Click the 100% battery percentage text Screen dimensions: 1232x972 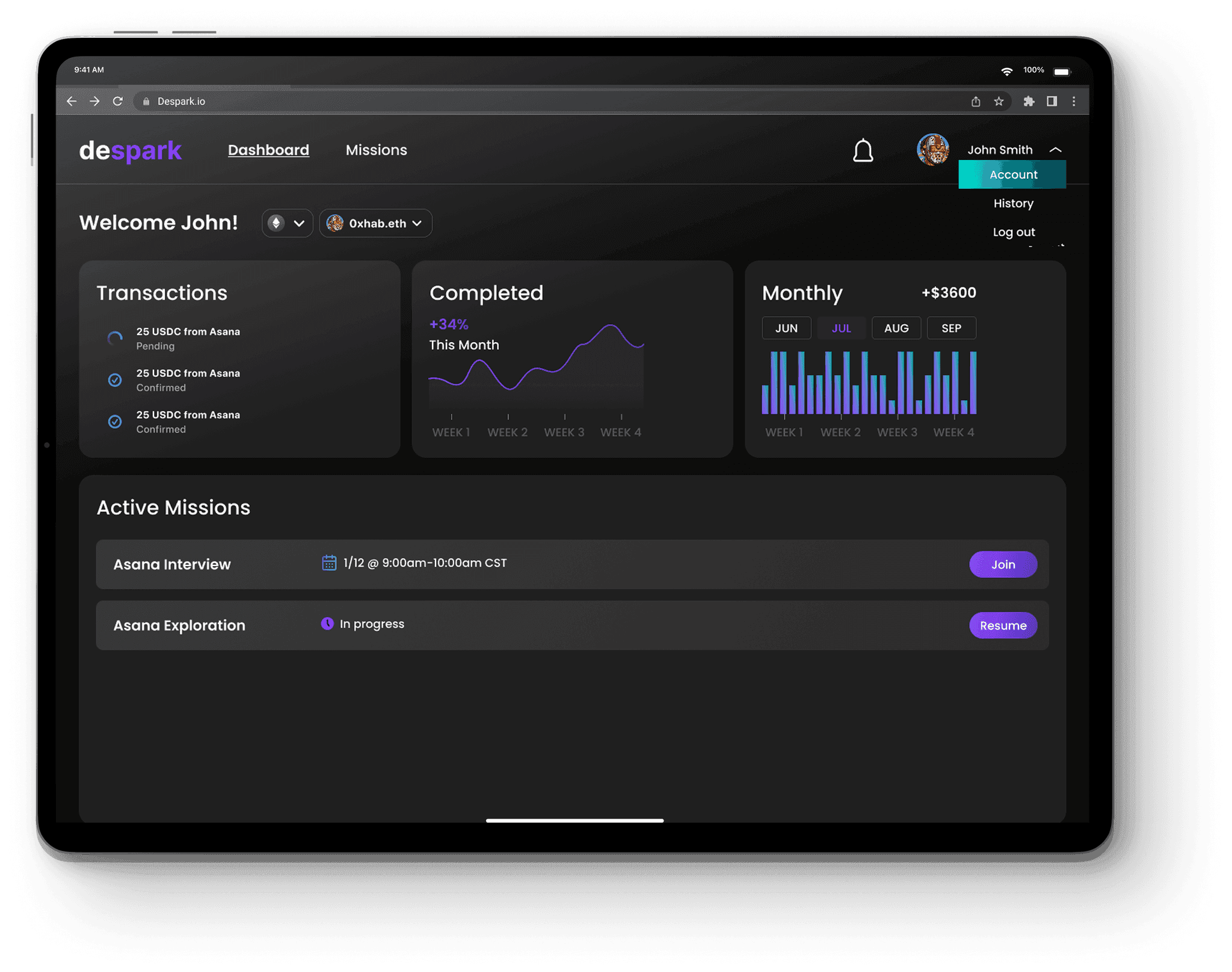[x=1033, y=70]
